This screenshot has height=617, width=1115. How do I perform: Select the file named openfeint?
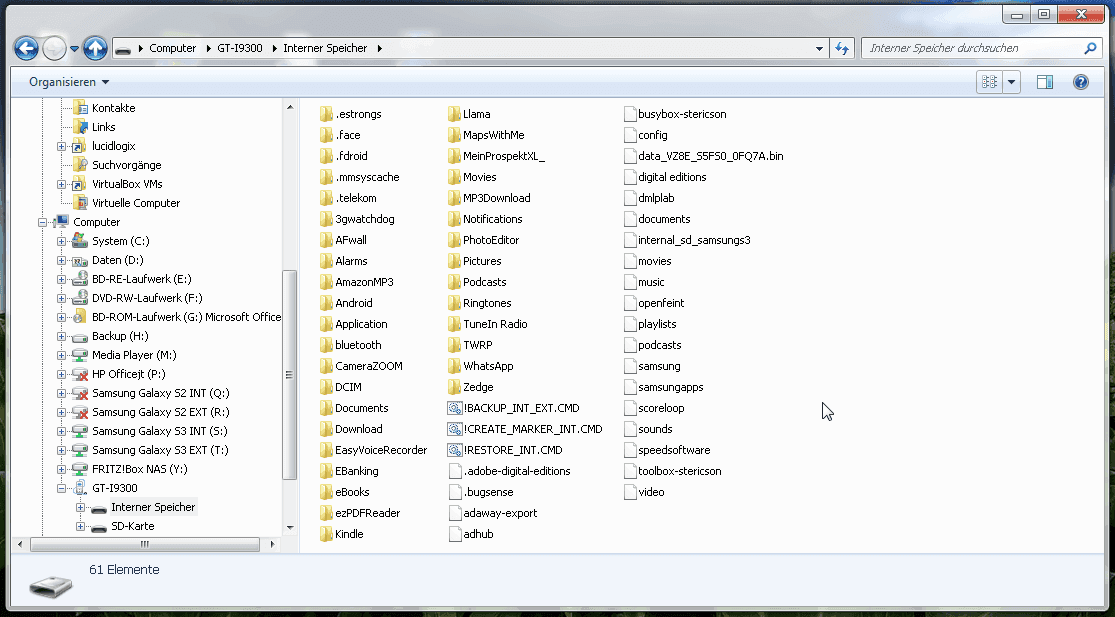pos(661,304)
